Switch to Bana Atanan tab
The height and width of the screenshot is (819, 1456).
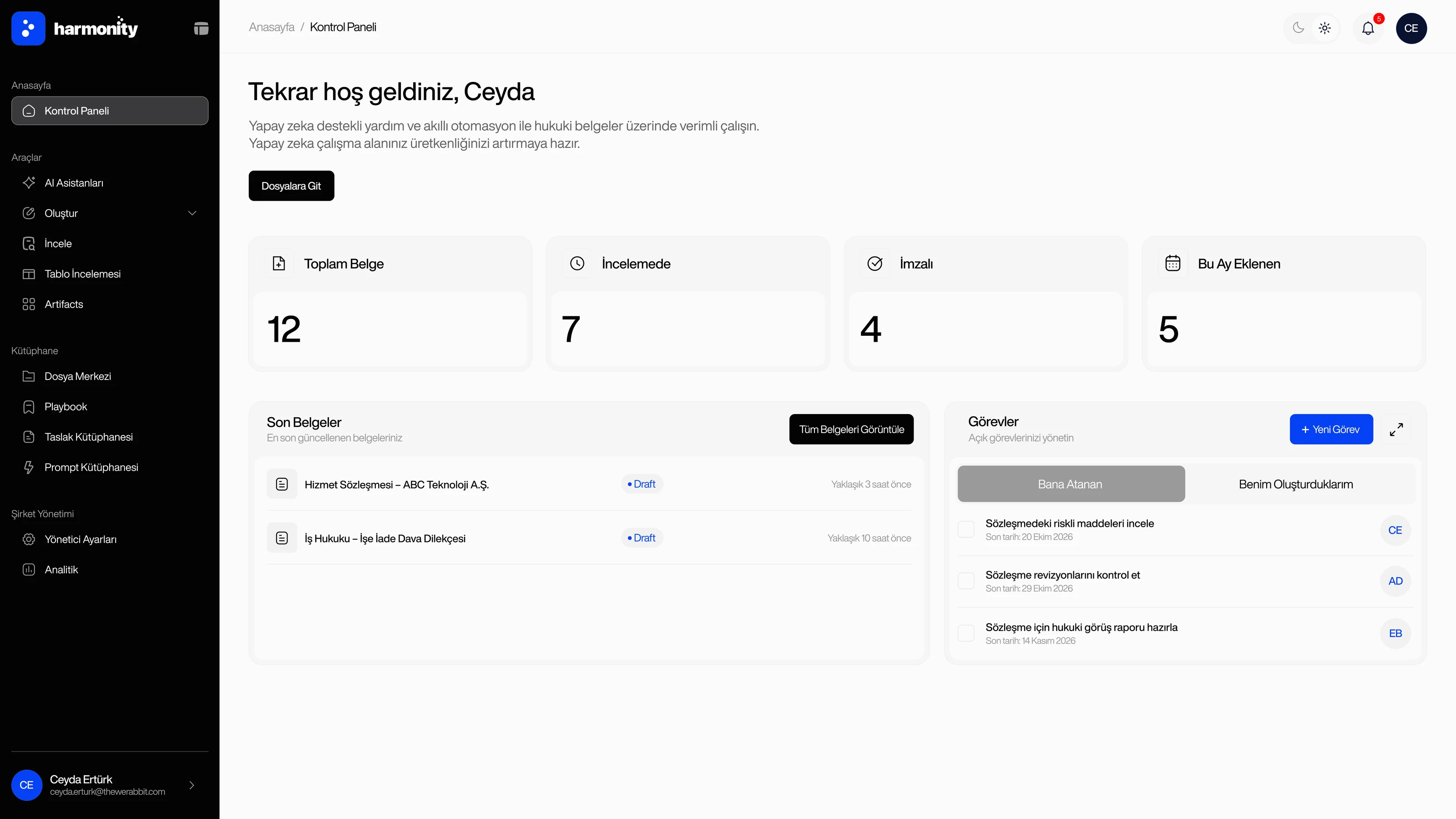1071,485
